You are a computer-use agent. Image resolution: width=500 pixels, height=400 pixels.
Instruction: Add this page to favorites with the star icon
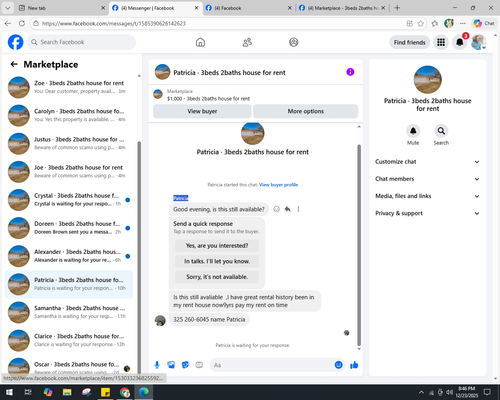tap(421, 23)
